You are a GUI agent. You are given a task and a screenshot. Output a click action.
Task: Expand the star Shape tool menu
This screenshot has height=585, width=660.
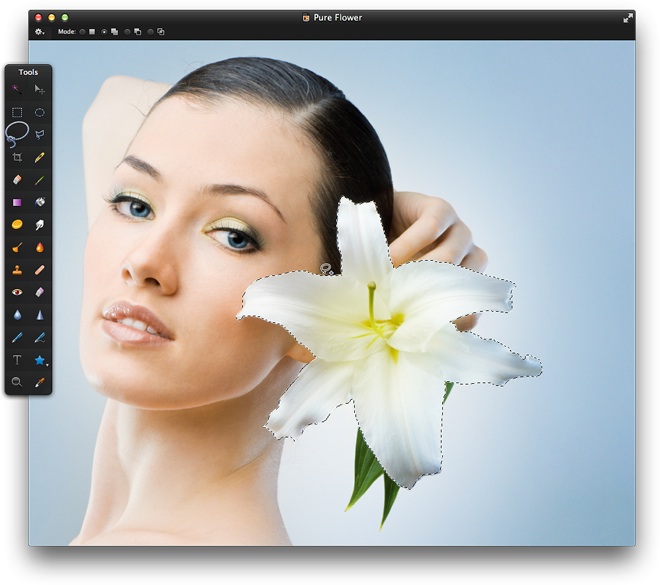[41, 359]
